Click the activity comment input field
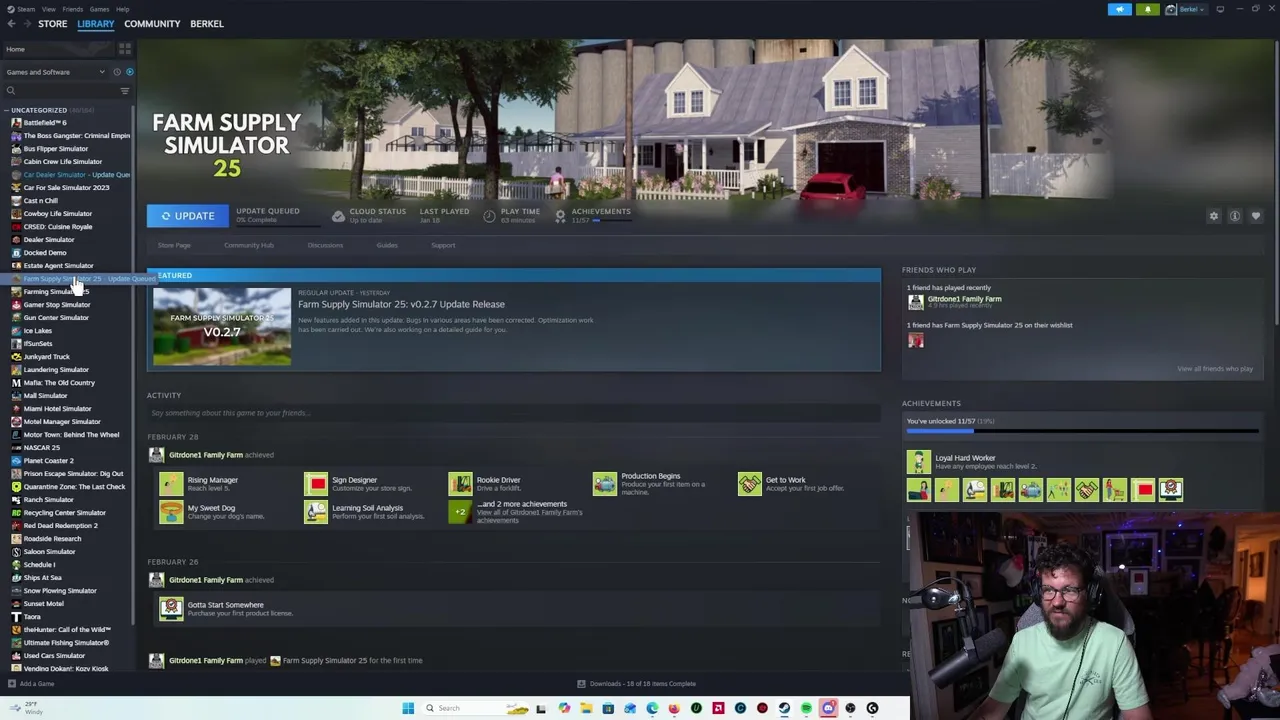This screenshot has height=720, width=1280. click(x=514, y=413)
